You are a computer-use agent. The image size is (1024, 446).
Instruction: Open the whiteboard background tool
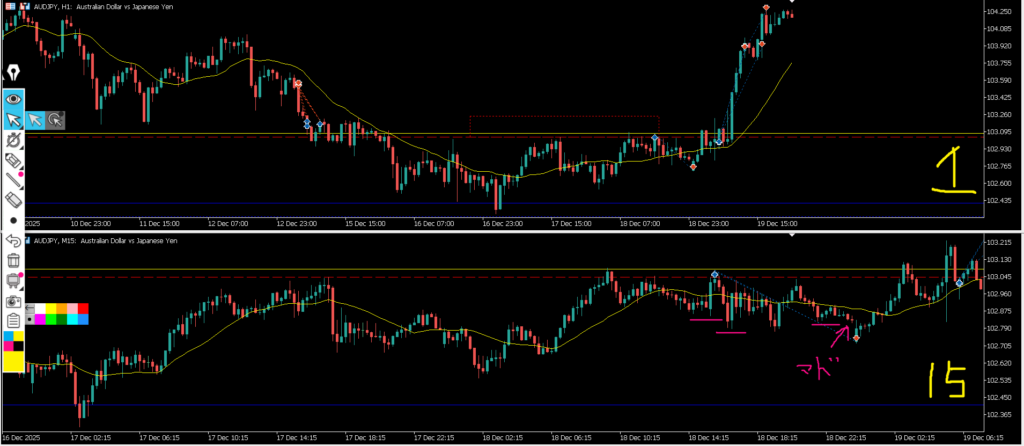[x=14, y=281]
